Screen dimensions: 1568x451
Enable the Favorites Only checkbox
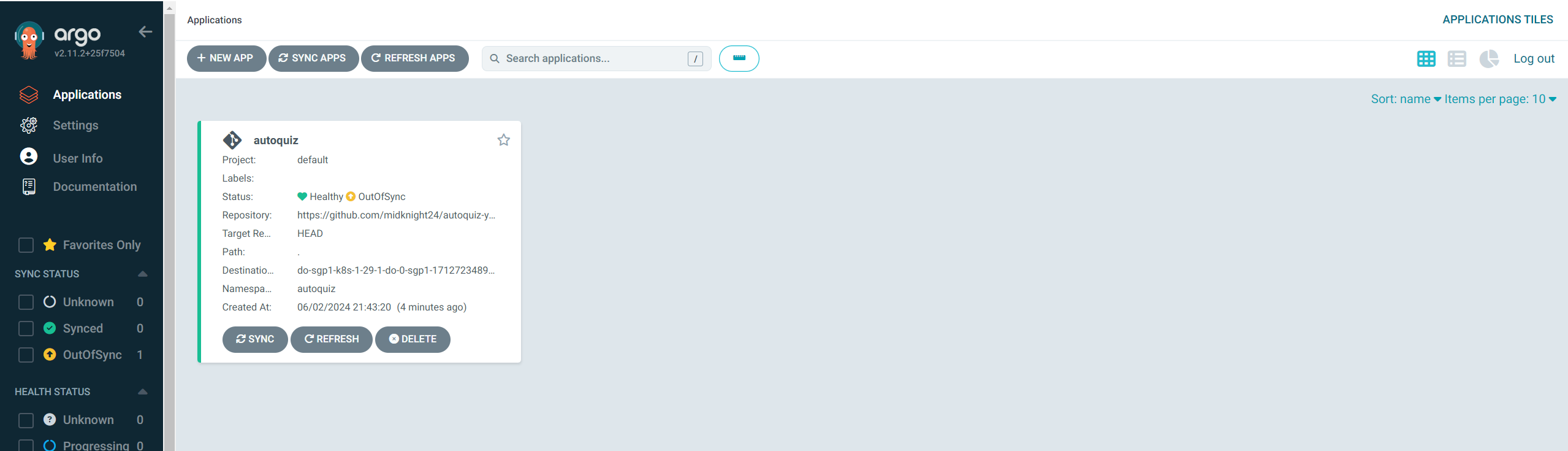26,245
